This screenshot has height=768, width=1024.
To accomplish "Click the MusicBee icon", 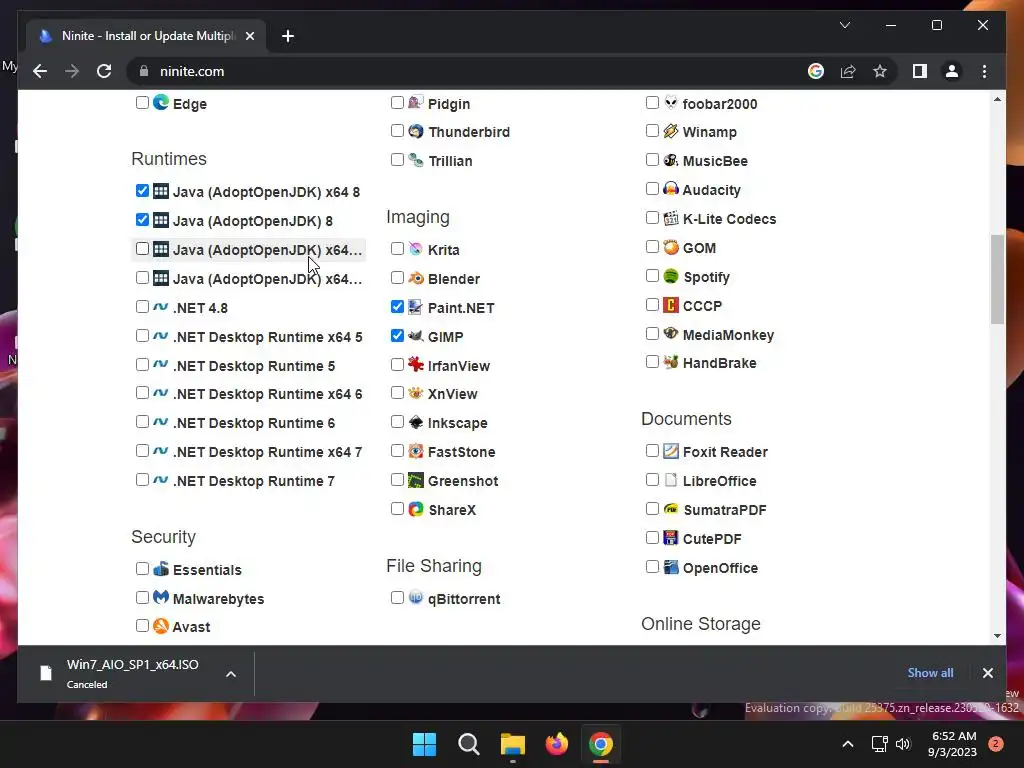I will (671, 160).
